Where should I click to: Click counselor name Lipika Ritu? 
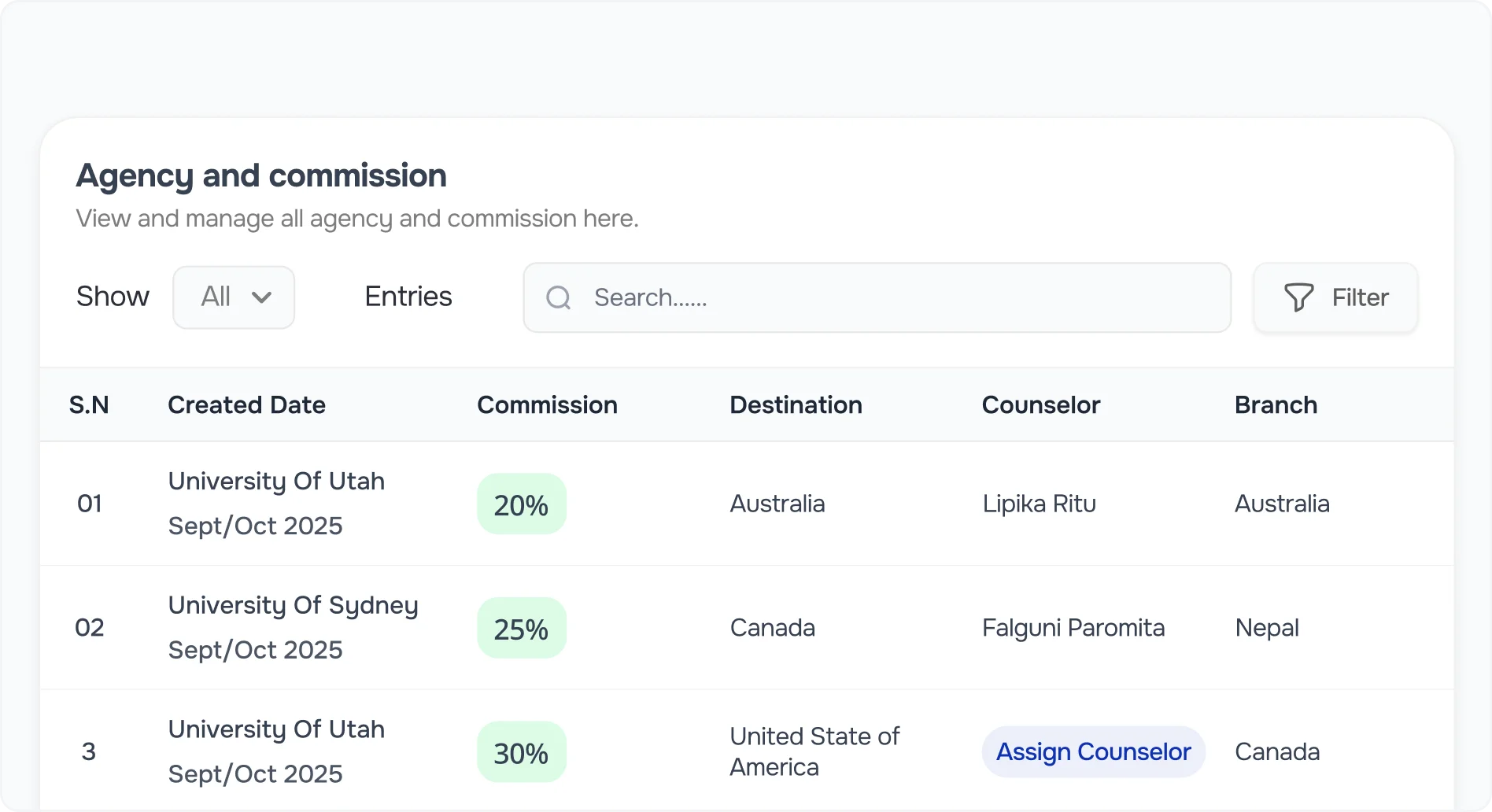1039,504
